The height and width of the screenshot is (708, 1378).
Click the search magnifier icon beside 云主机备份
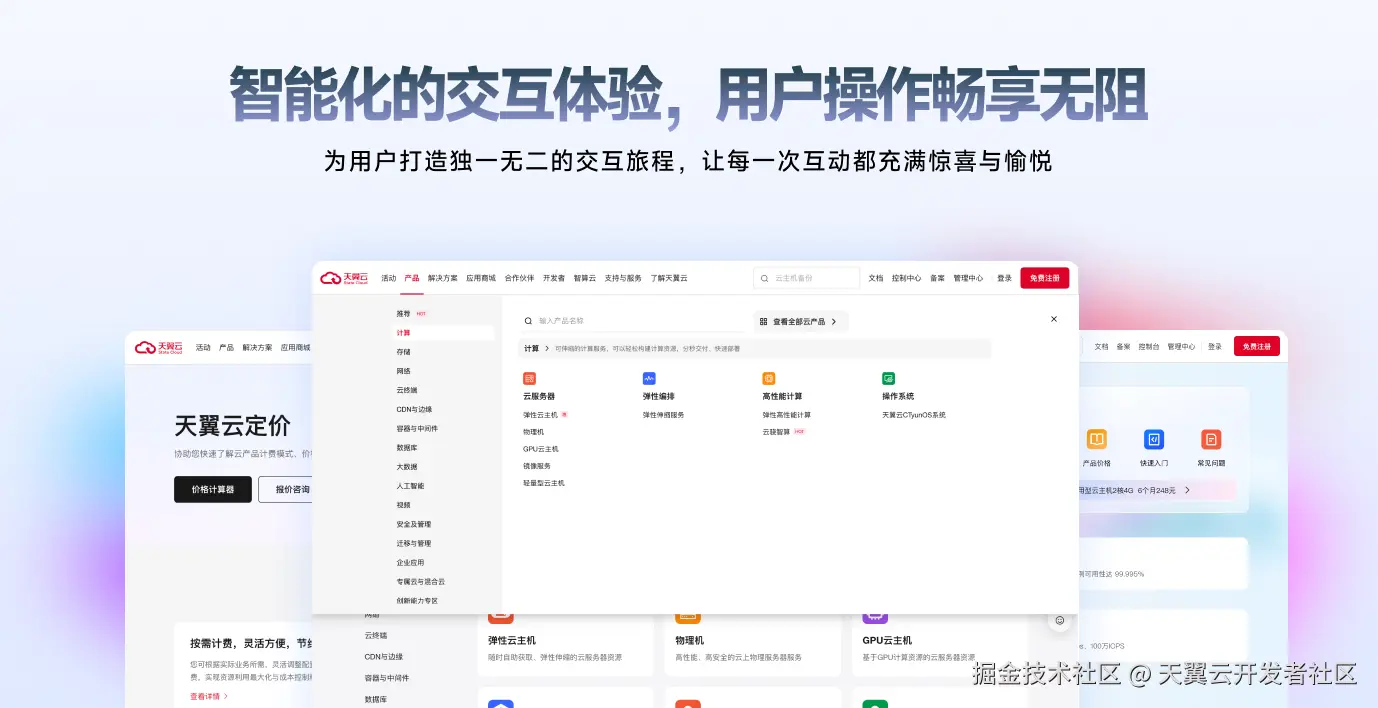click(x=766, y=278)
